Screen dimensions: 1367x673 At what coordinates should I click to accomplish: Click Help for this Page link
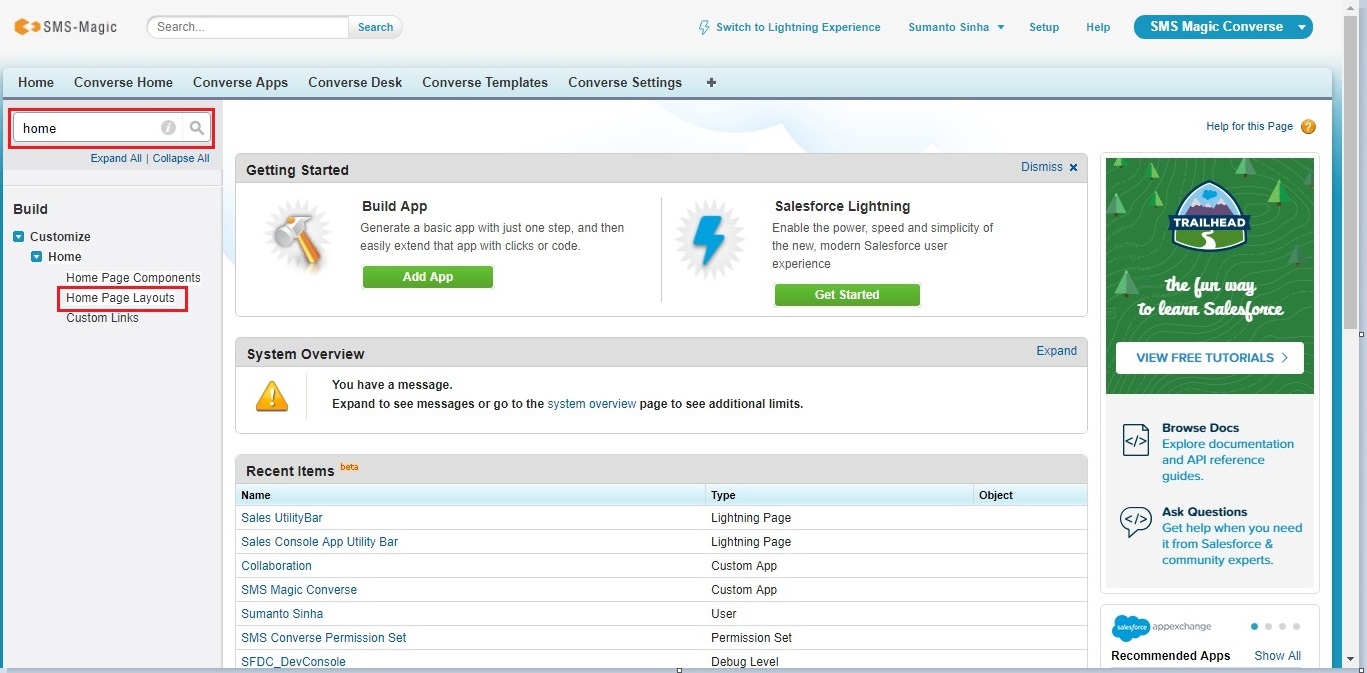[1250, 127]
